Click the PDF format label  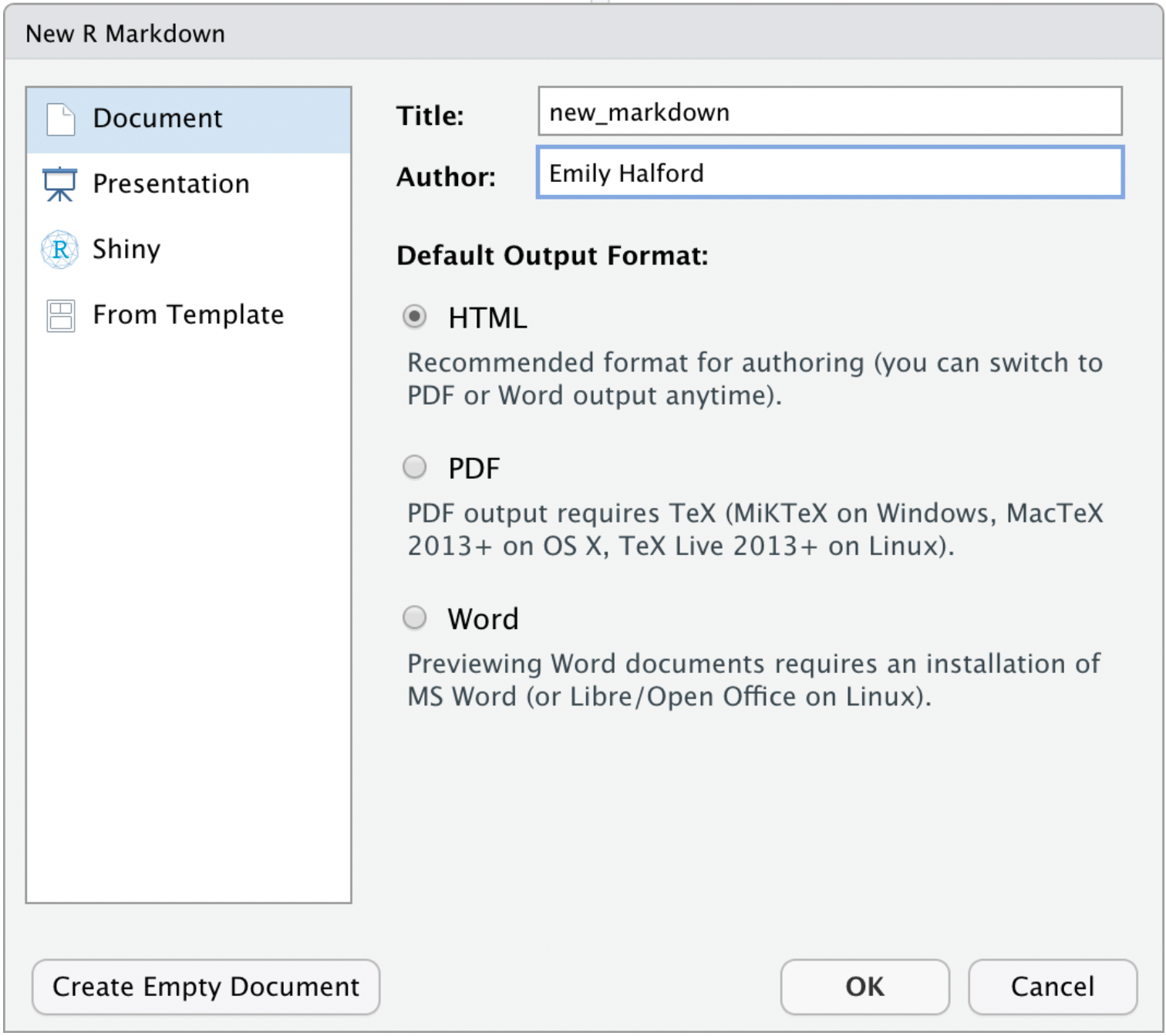pyautogui.click(x=474, y=469)
